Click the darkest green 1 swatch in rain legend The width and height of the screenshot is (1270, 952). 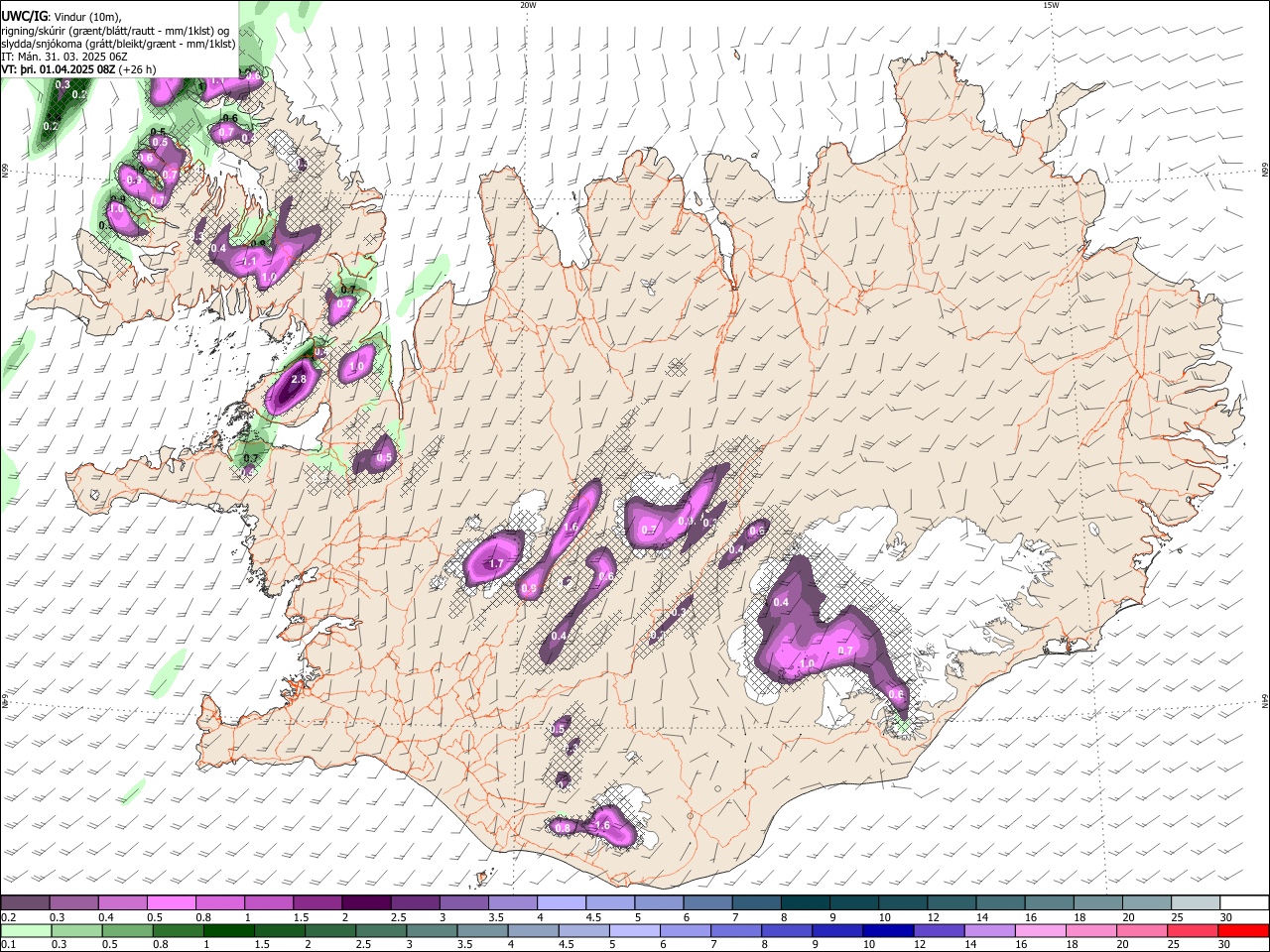pyautogui.click(x=228, y=930)
